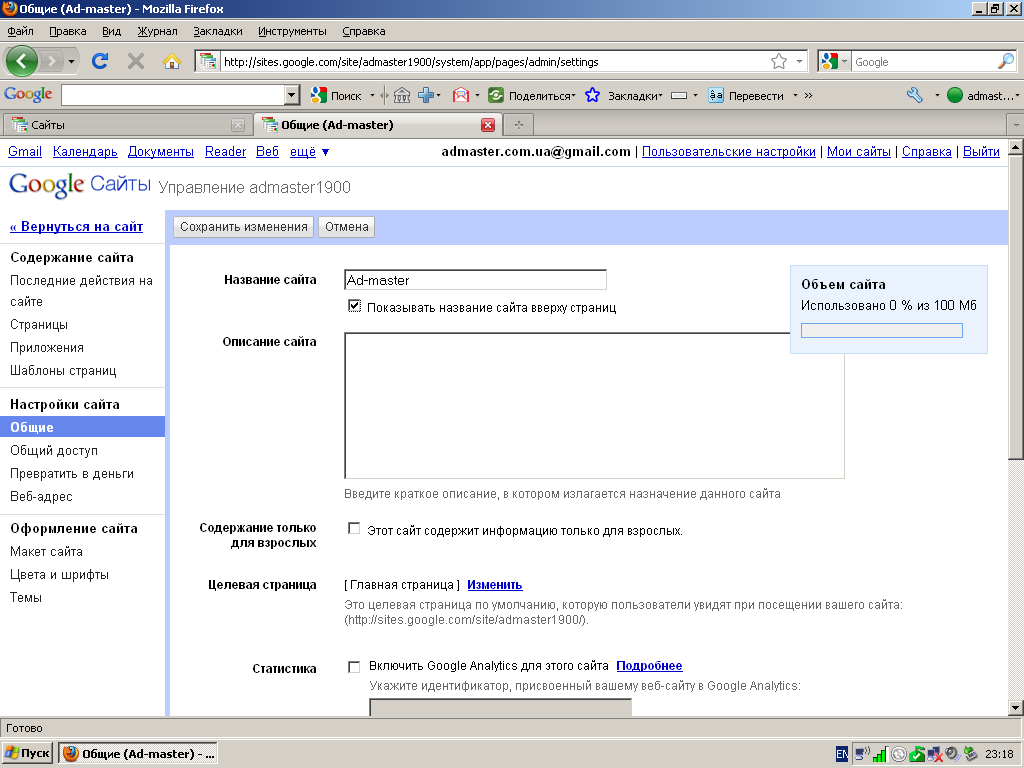This screenshot has width=1024, height=768.
Task: Open the Правка menu
Action: tap(67, 31)
